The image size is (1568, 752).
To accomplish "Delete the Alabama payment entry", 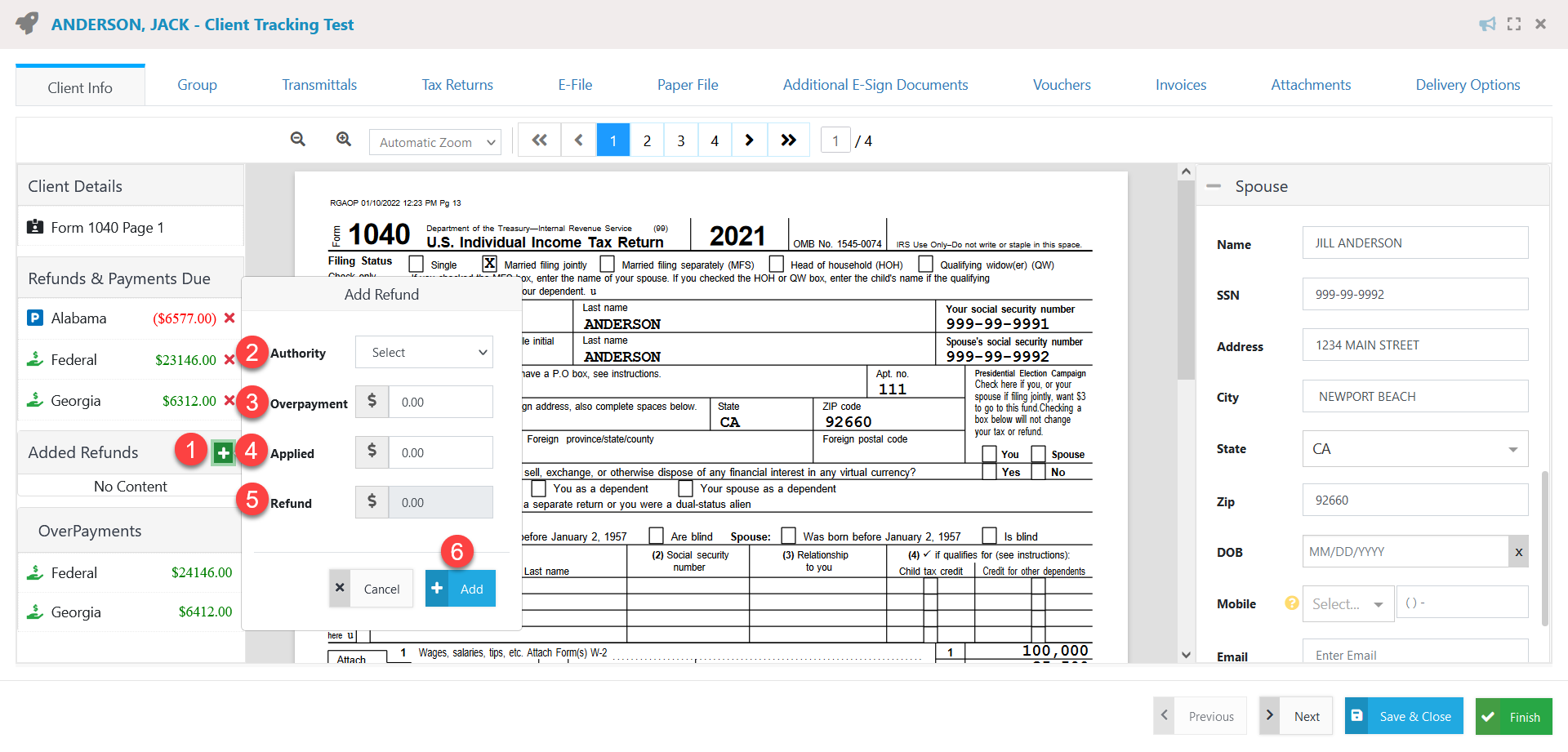I will tap(229, 318).
